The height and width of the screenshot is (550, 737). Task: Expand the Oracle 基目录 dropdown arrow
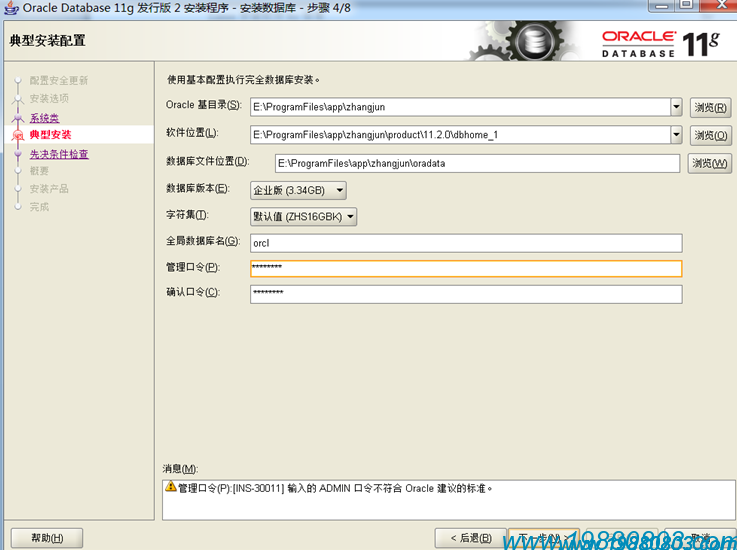[x=676, y=107]
